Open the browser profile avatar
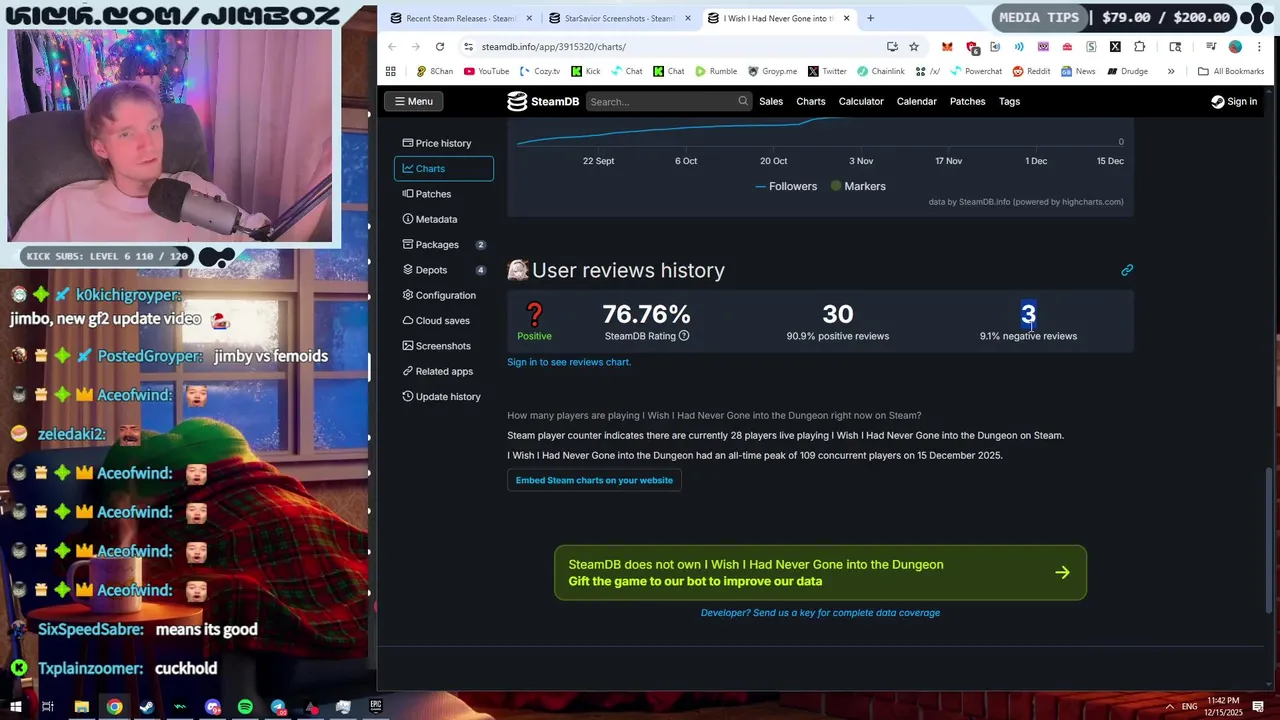The width and height of the screenshot is (1280, 720). pyautogui.click(x=1235, y=47)
